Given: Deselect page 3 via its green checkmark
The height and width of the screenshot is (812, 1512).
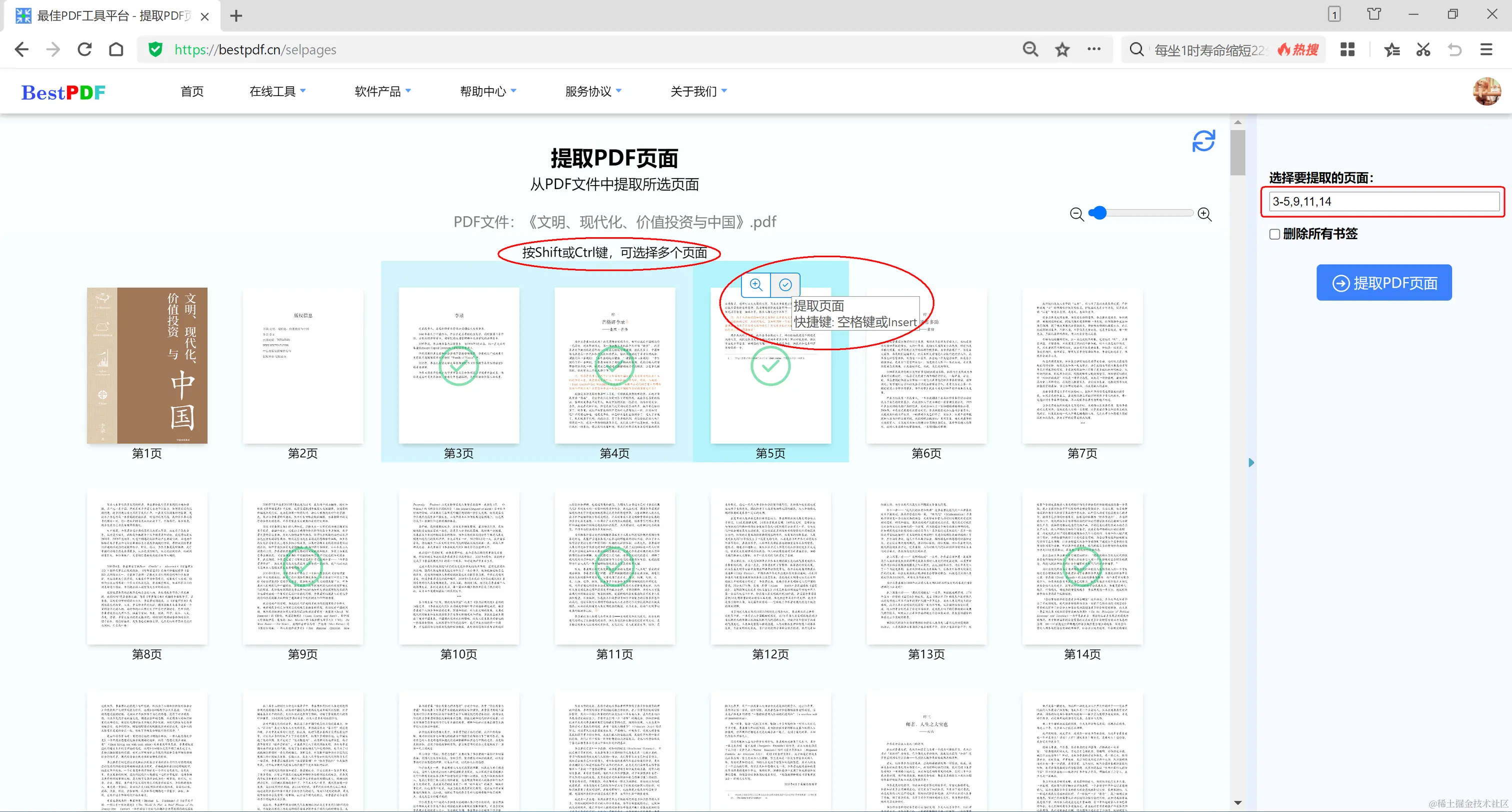Looking at the screenshot, I should tap(458, 366).
